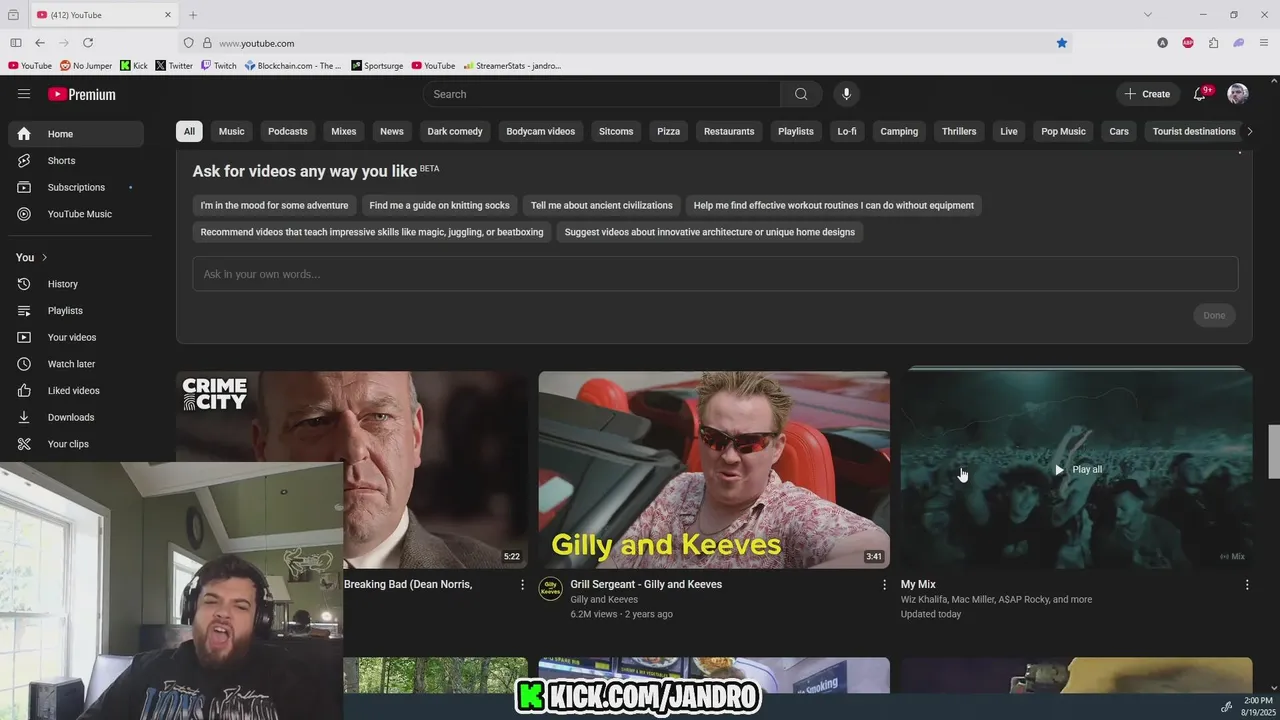This screenshot has width=1280, height=720.
Task: Select the Thrillers filter chip
Action: tap(959, 131)
